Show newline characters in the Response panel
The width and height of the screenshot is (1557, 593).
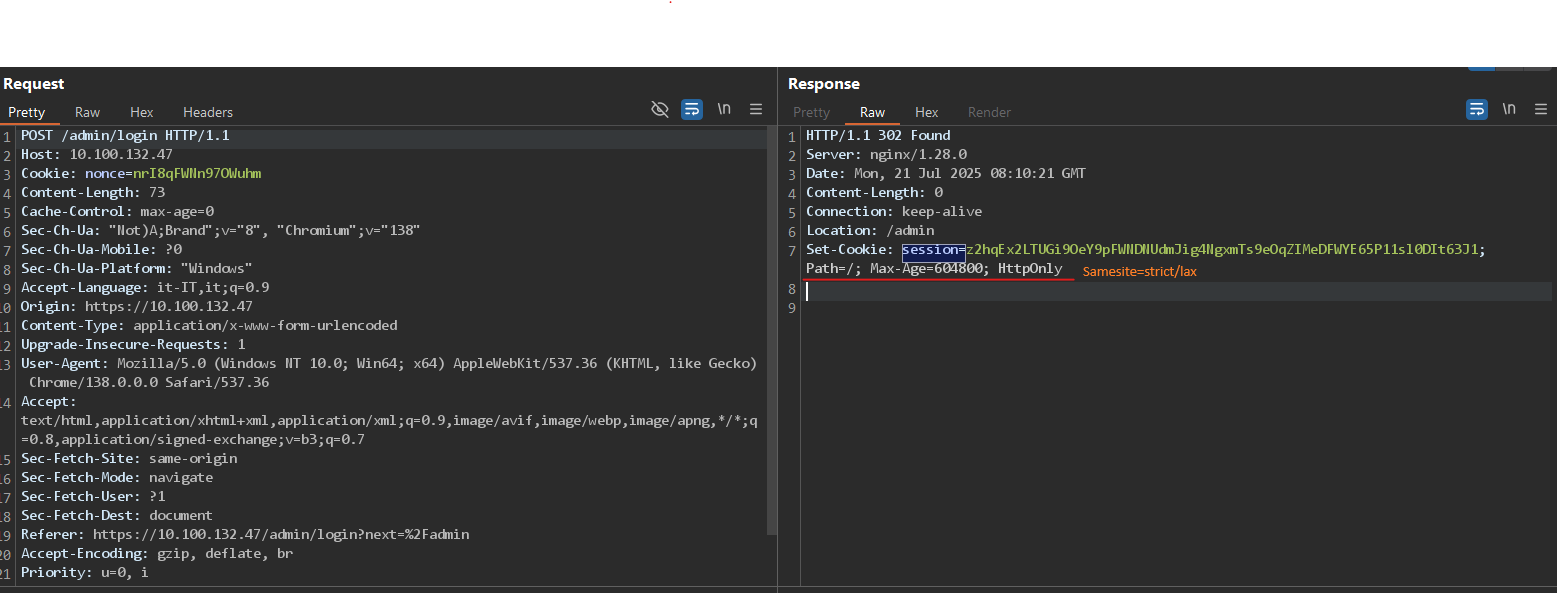coord(1509,110)
